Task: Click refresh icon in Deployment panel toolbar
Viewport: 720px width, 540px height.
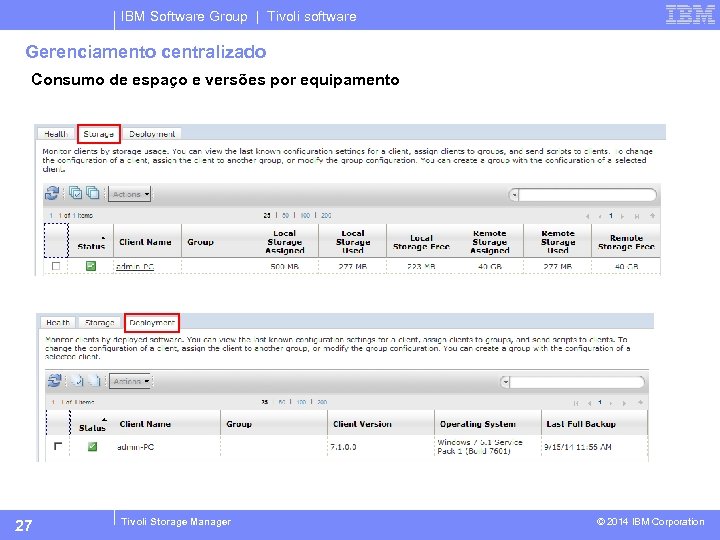Action: [x=55, y=381]
